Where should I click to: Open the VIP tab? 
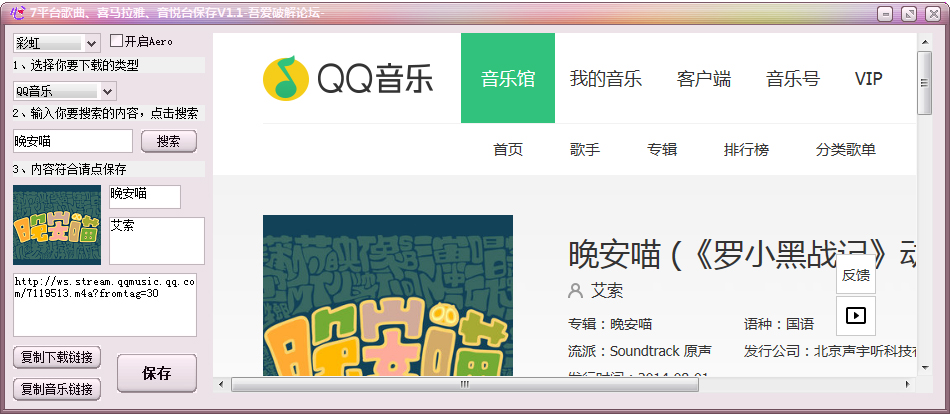tap(868, 79)
